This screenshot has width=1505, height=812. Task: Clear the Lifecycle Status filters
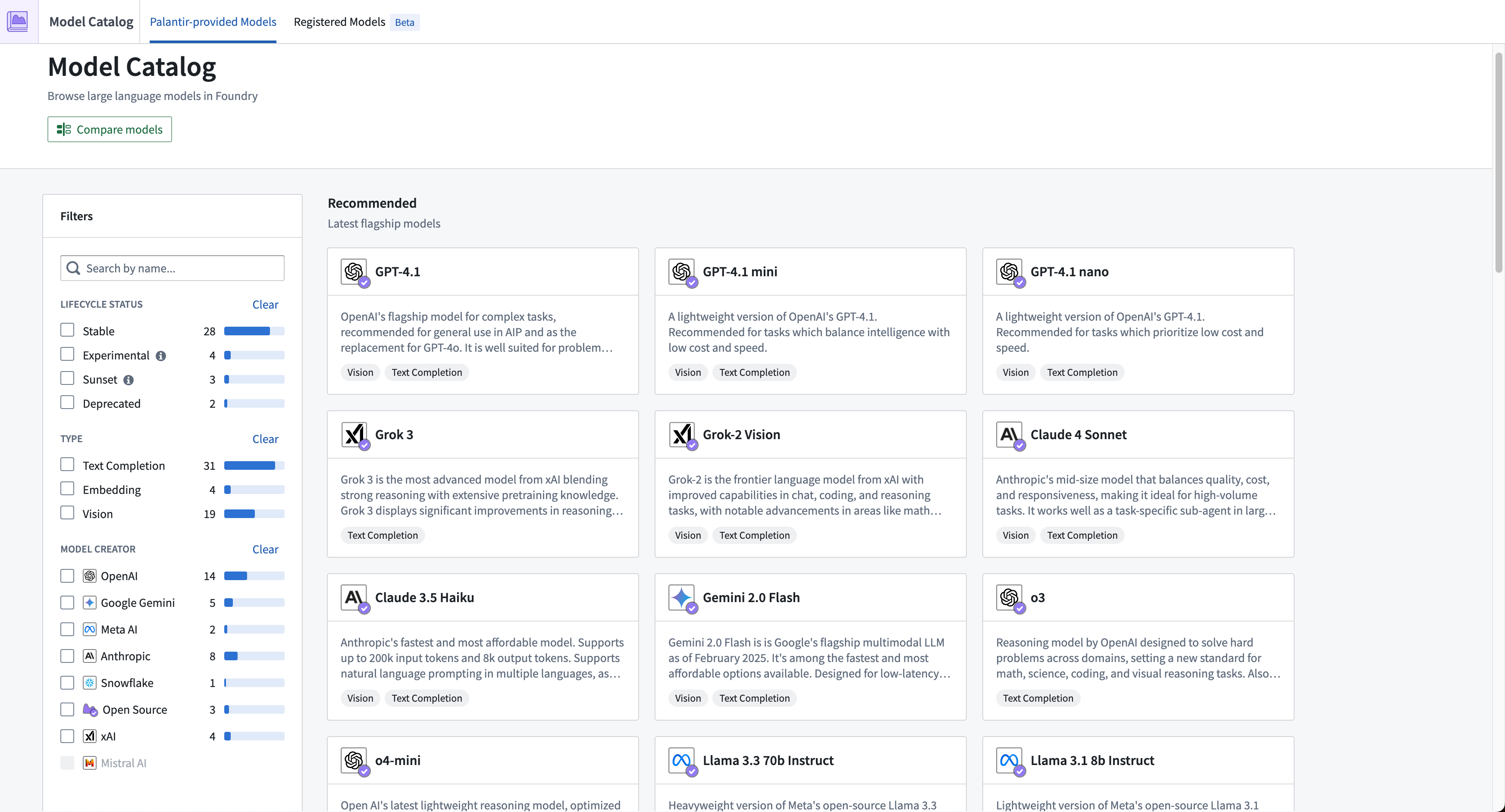tap(265, 305)
